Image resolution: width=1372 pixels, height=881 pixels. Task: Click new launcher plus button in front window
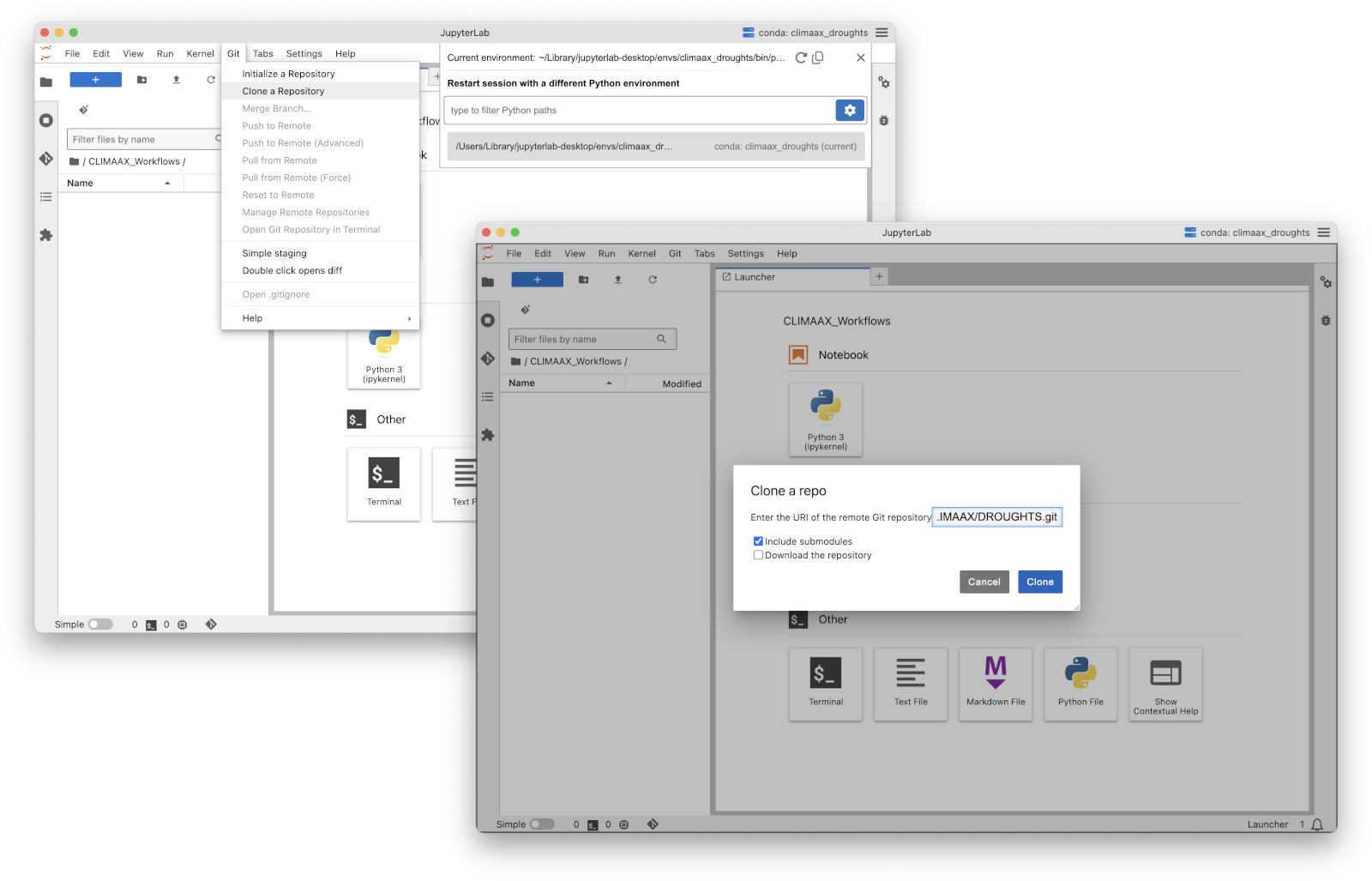537,280
